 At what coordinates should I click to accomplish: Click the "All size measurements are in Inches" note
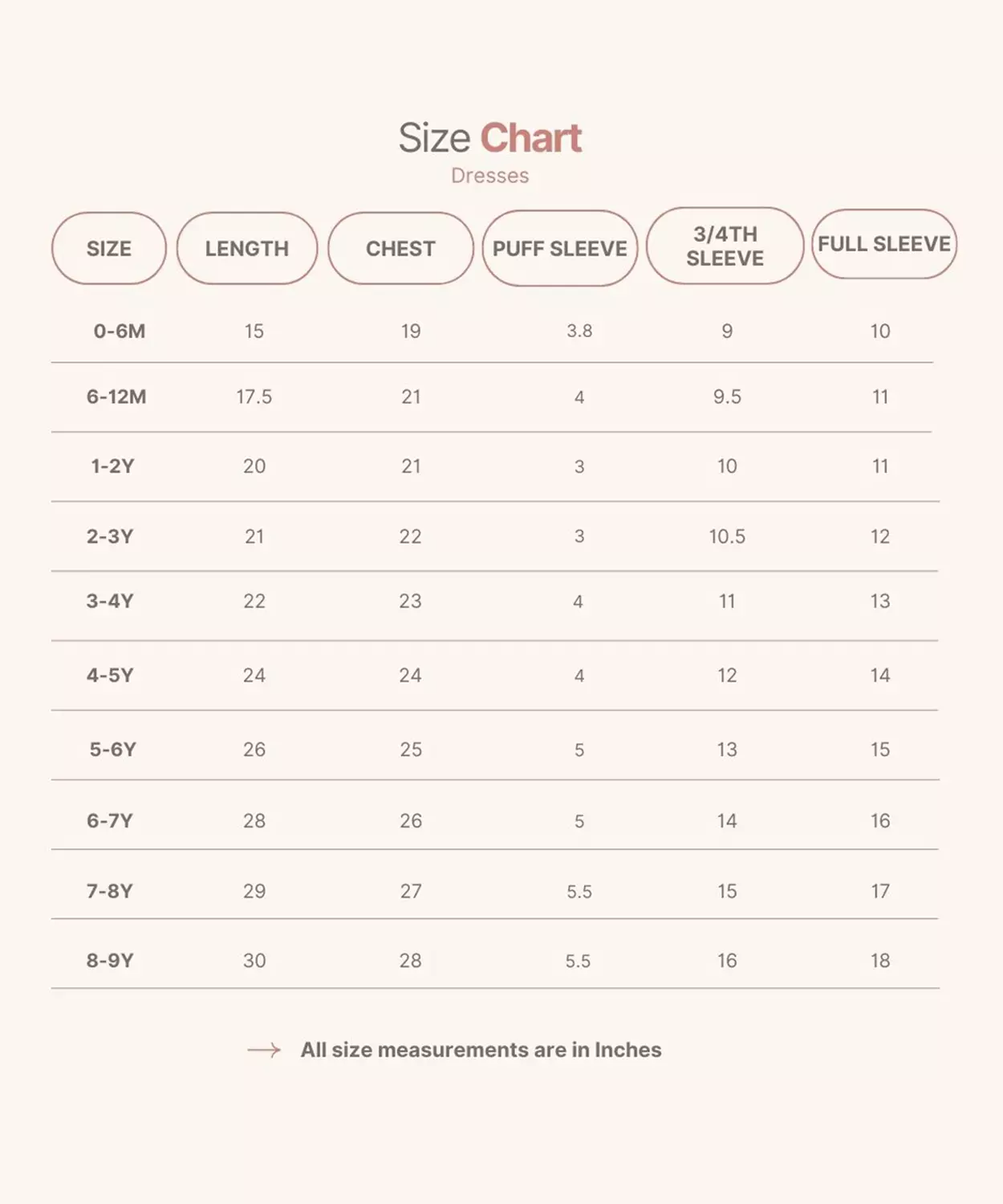[481, 1050]
